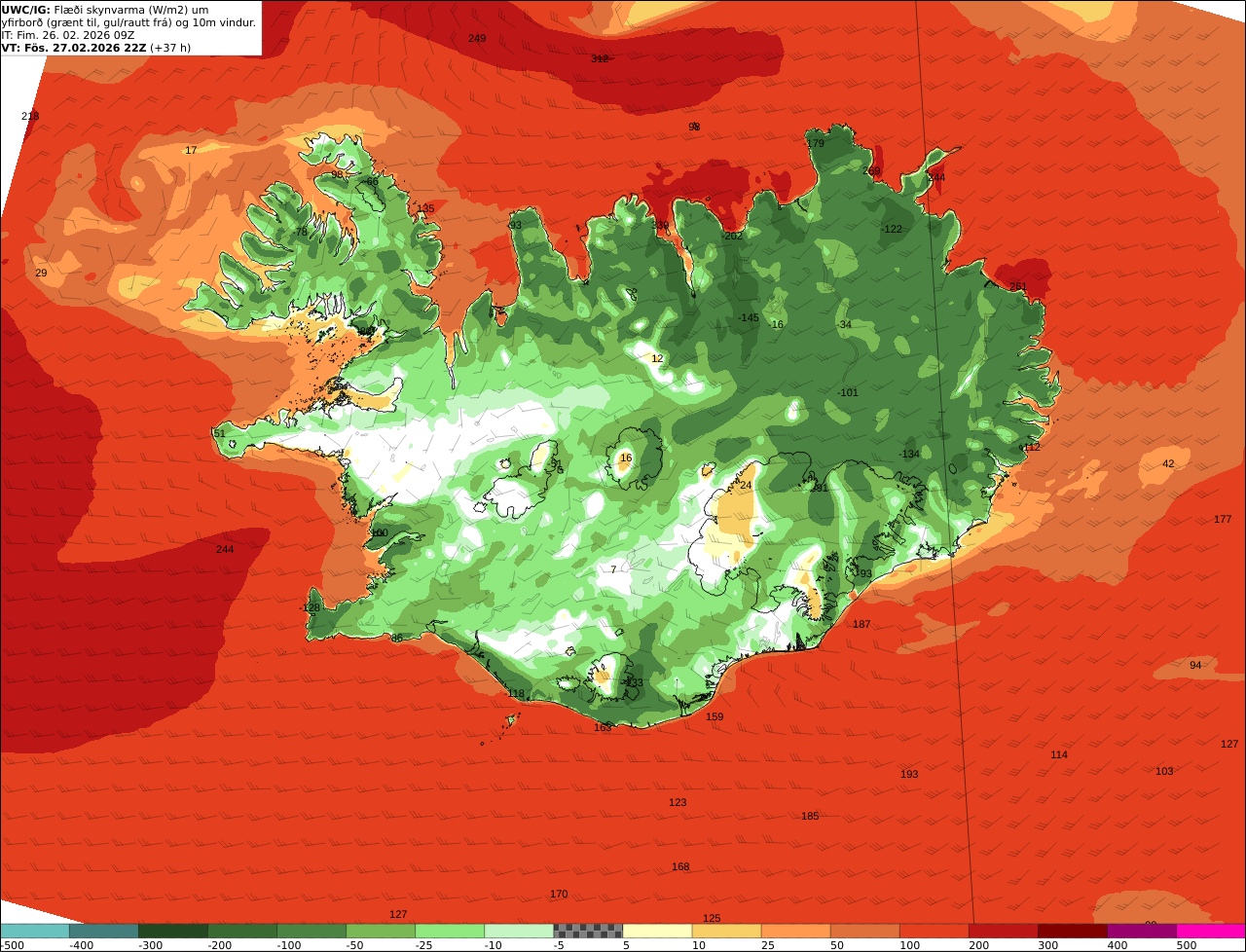
Task: Click the orange legend swatch between 25 and 50
Action: click(x=795, y=931)
